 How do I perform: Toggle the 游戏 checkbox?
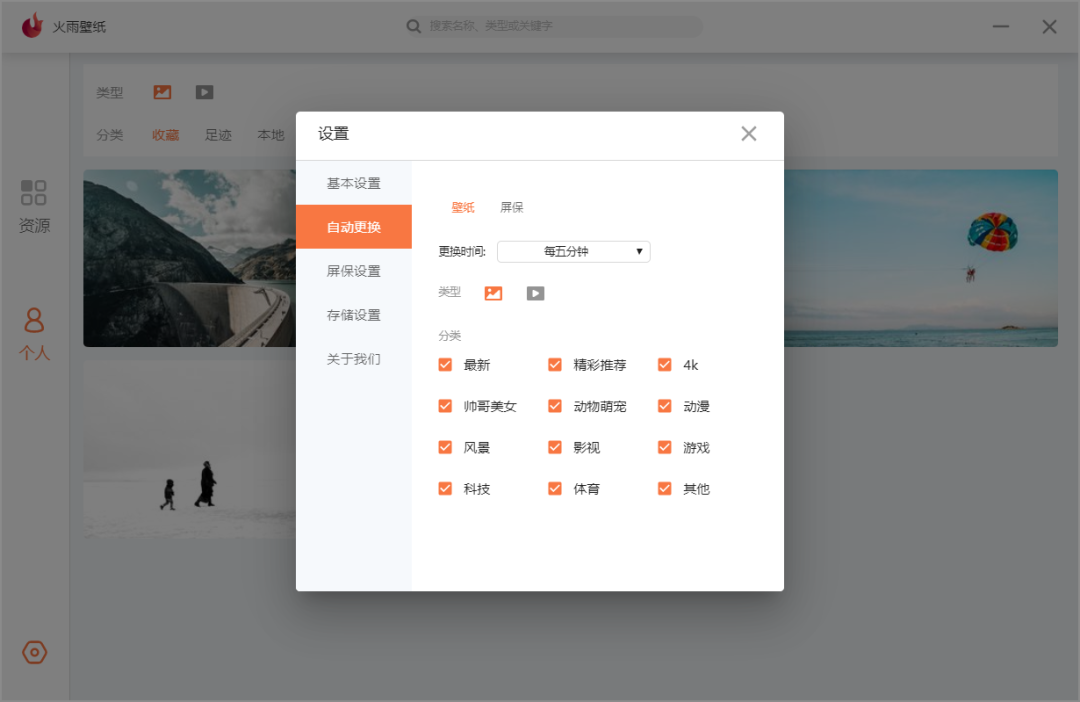665,447
